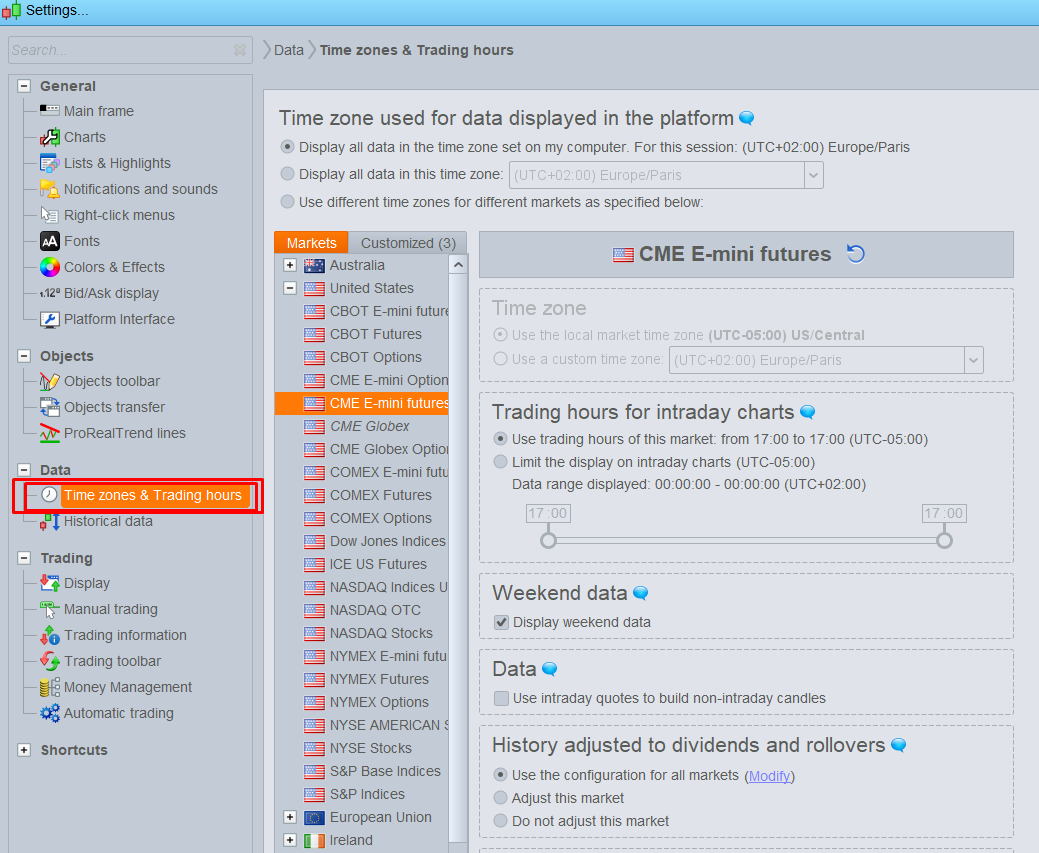Select Do not adjust this market
1039x853 pixels.
(500, 821)
